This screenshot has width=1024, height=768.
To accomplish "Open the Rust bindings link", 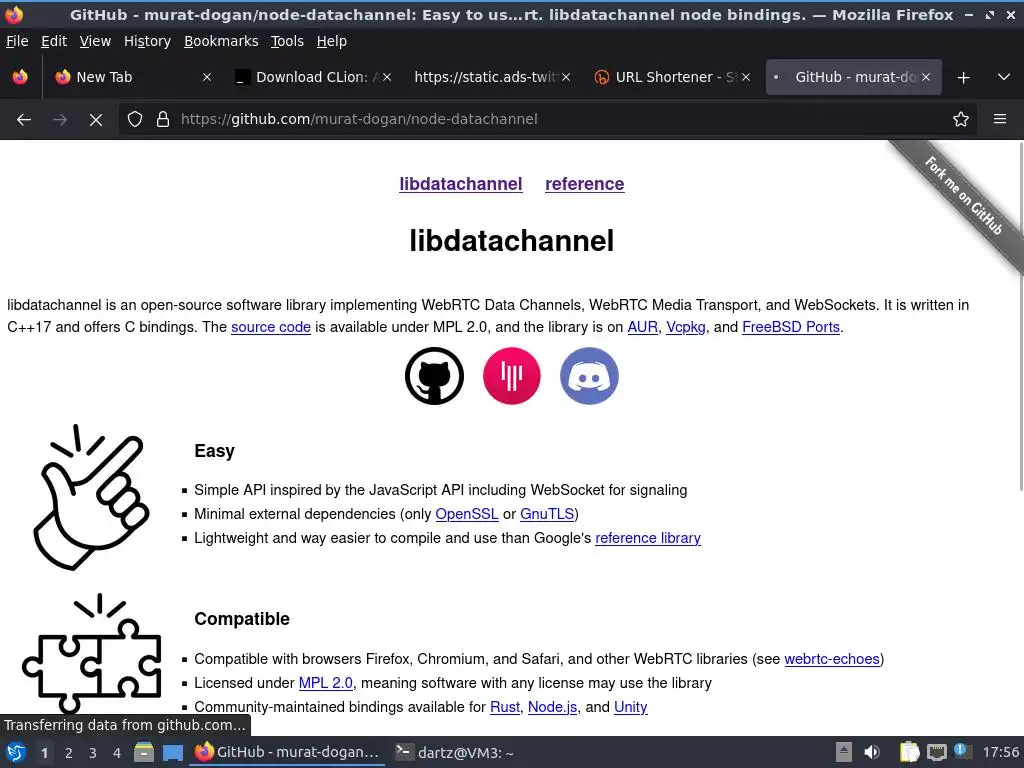I will [505, 707].
